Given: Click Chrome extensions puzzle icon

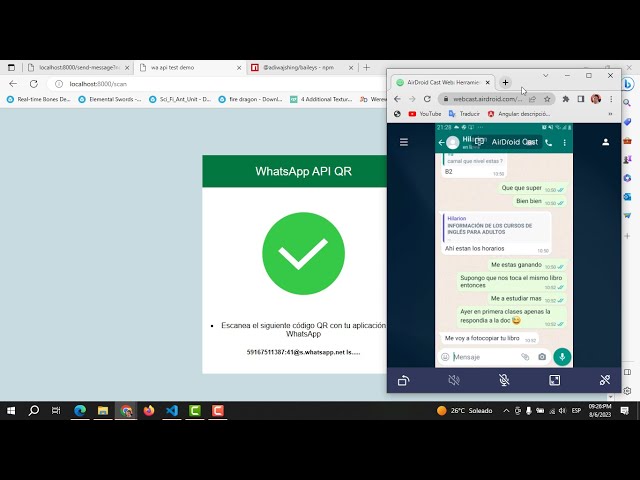Looking at the screenshot, I should [566, 99].
